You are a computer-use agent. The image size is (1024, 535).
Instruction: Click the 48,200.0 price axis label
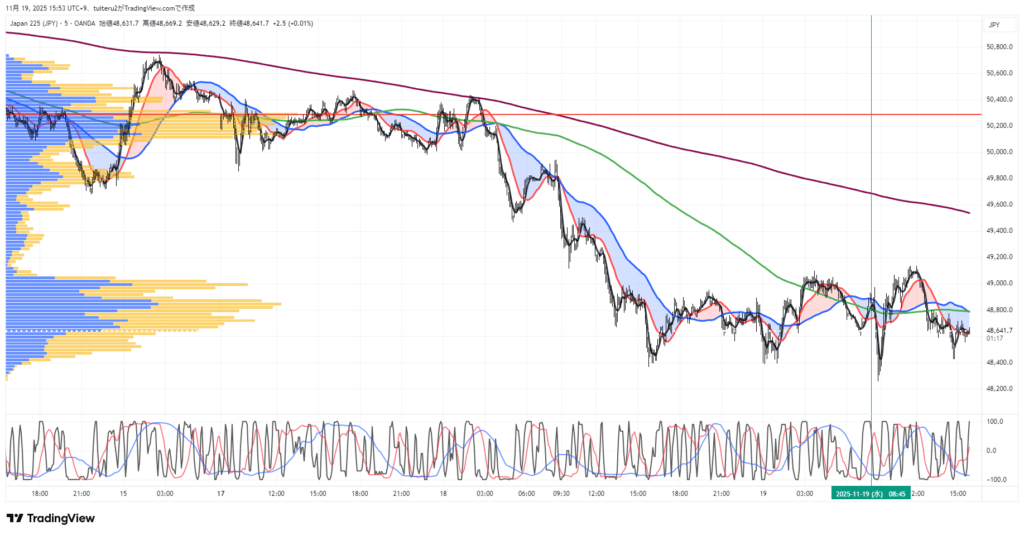[x=999, y=388]
